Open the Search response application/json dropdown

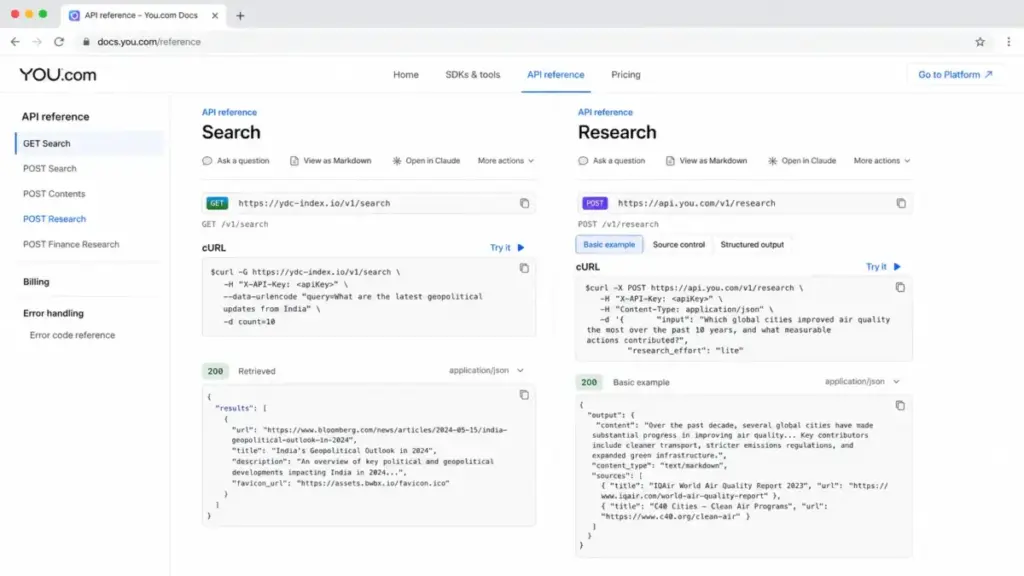click(x=486, y=370)
